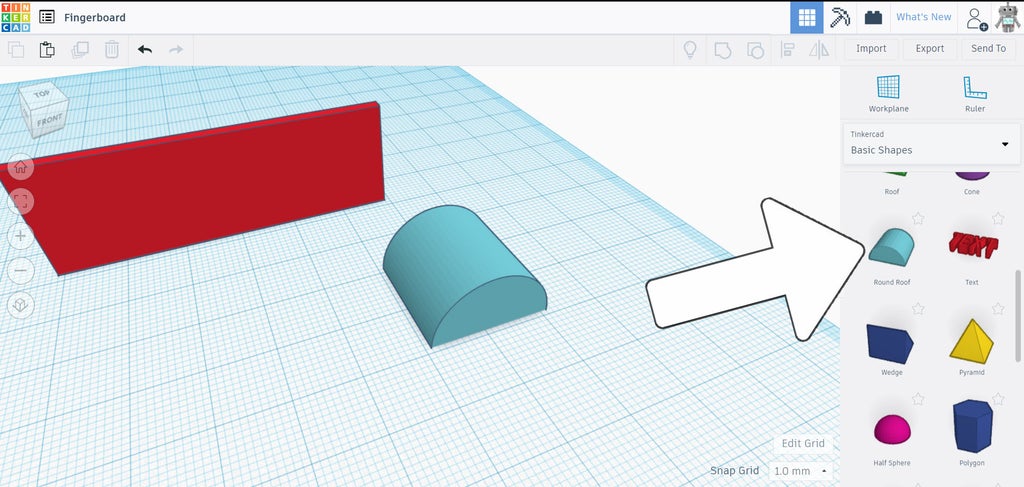Click the Export button

tap(929, 48)
